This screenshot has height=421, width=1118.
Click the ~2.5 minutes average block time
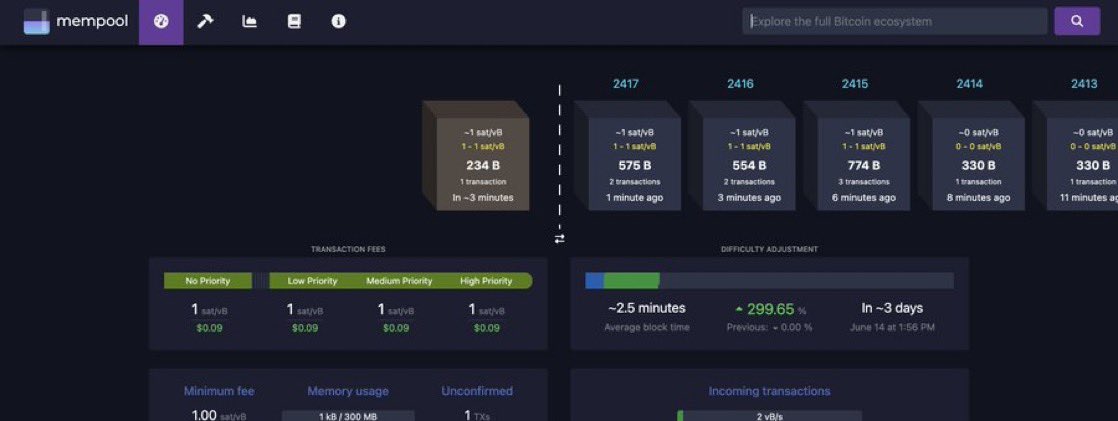click(x=647, y=308)
